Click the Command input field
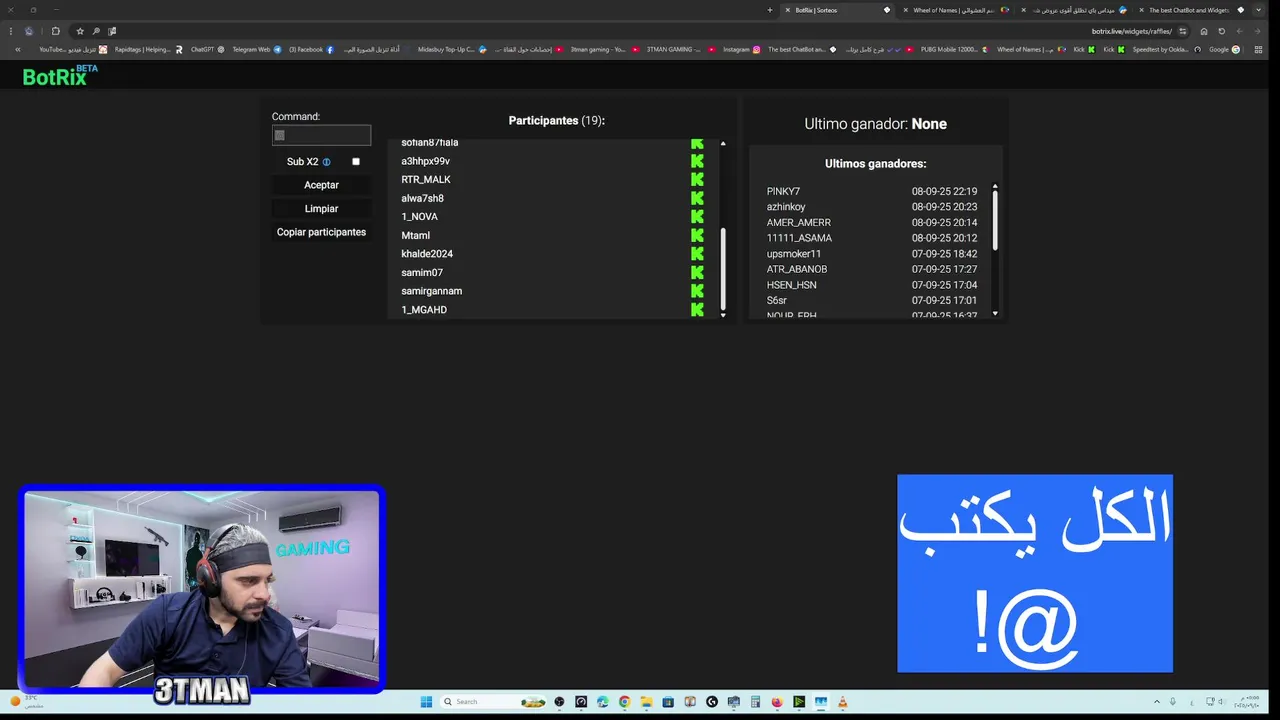 (x=321, y=135)
